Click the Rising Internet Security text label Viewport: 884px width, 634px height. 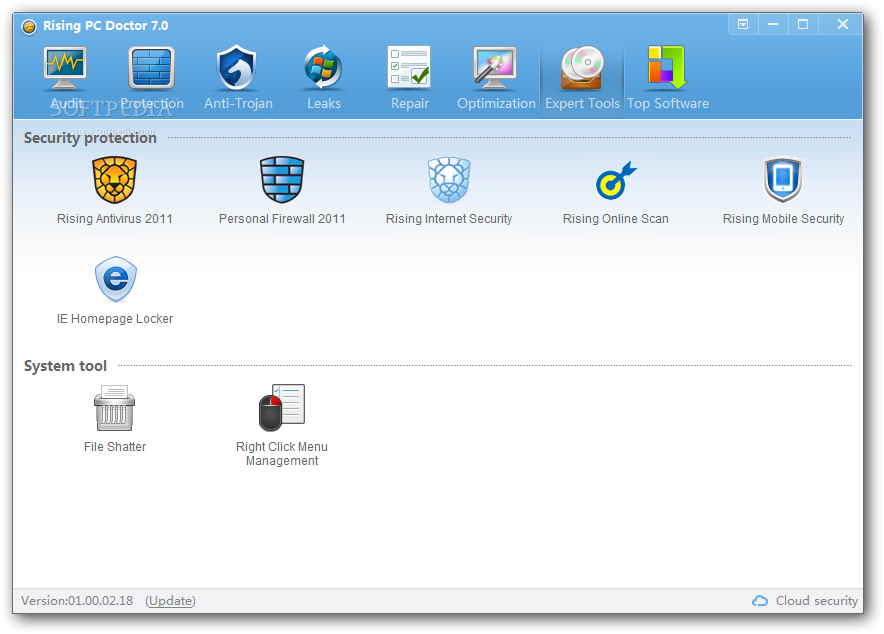449,219
